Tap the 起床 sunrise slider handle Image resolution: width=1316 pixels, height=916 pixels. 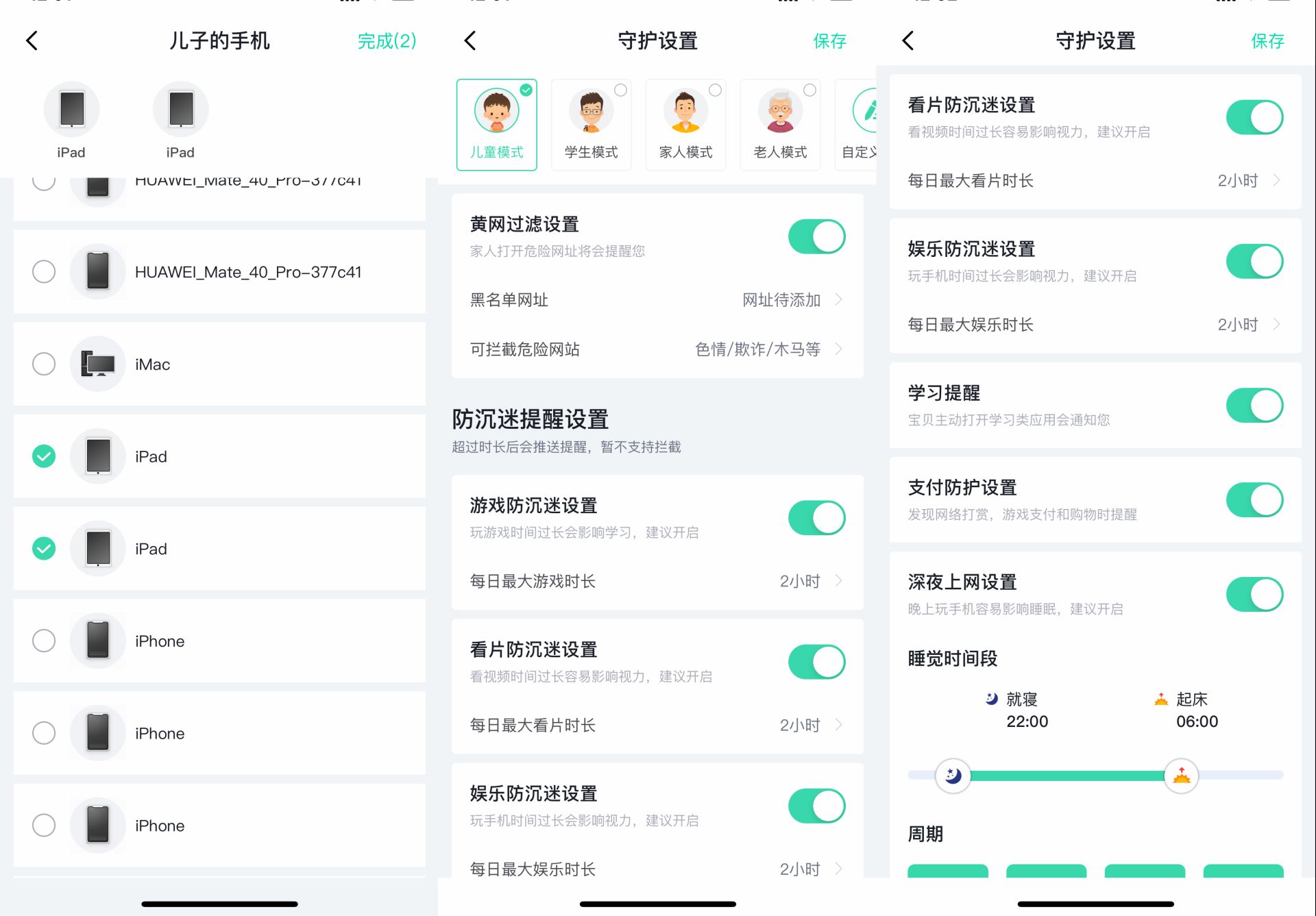1181,776
